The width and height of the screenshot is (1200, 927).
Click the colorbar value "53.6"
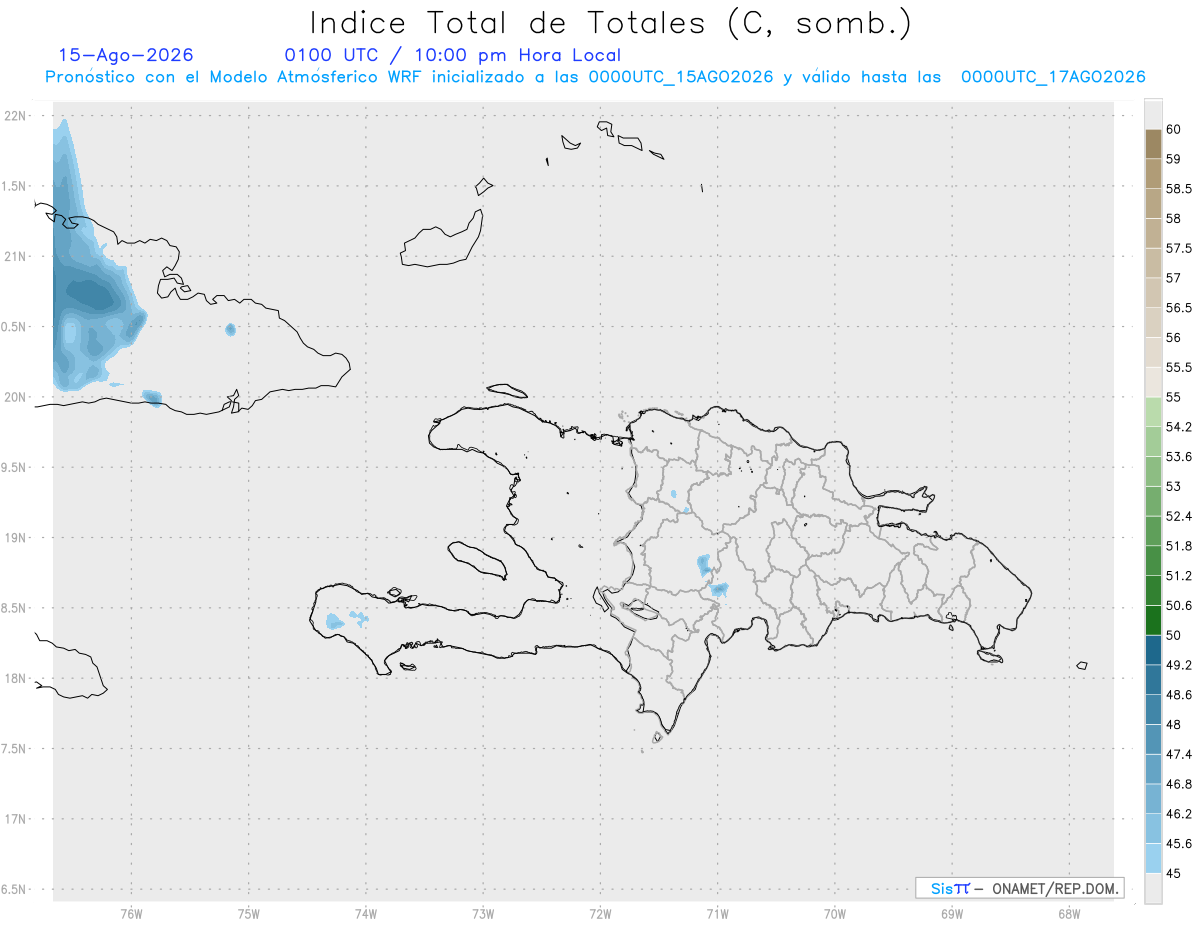1180,457
